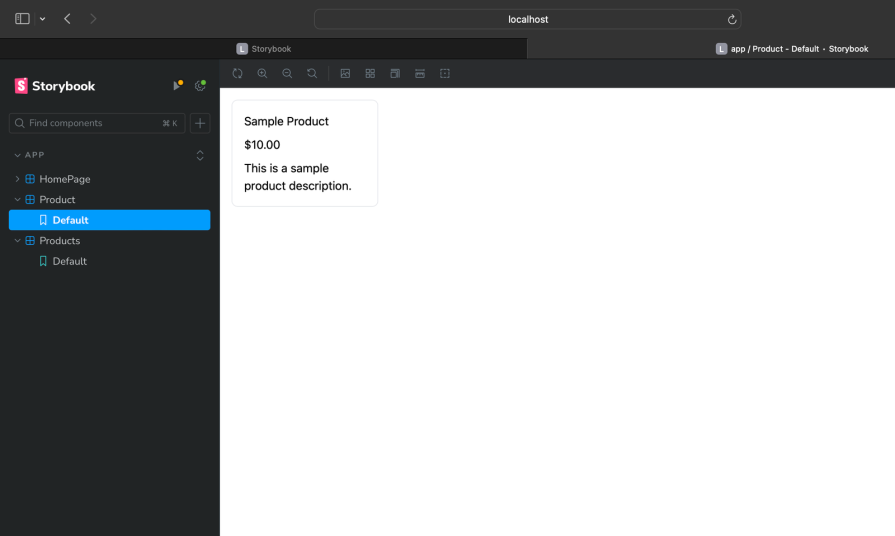Screen dimensions: 895x536
Task: Click the remount component icon
Action: [x=237, y=74]
